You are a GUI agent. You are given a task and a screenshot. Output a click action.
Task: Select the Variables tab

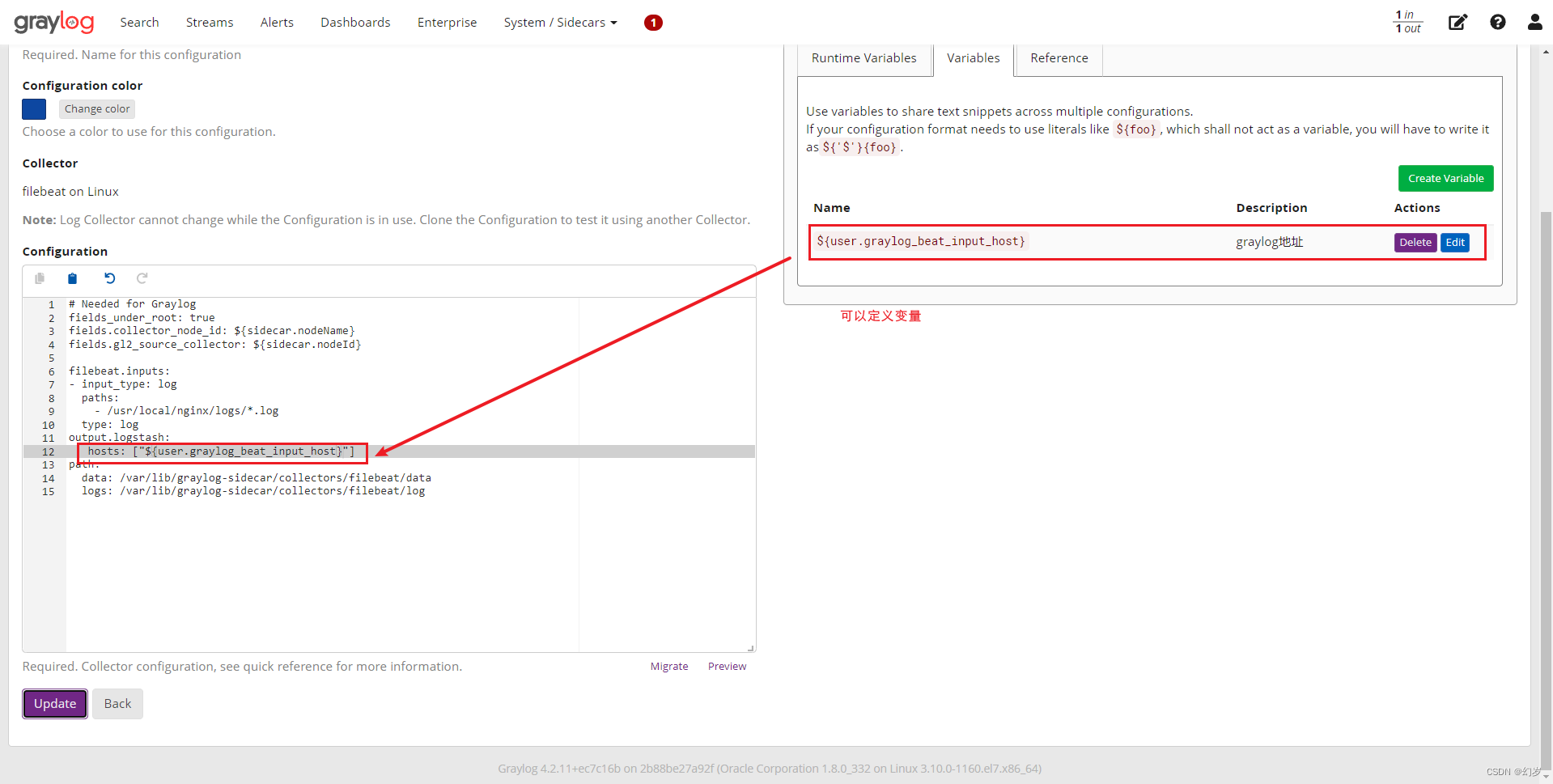pyautogui.click(x=973, y=57)
